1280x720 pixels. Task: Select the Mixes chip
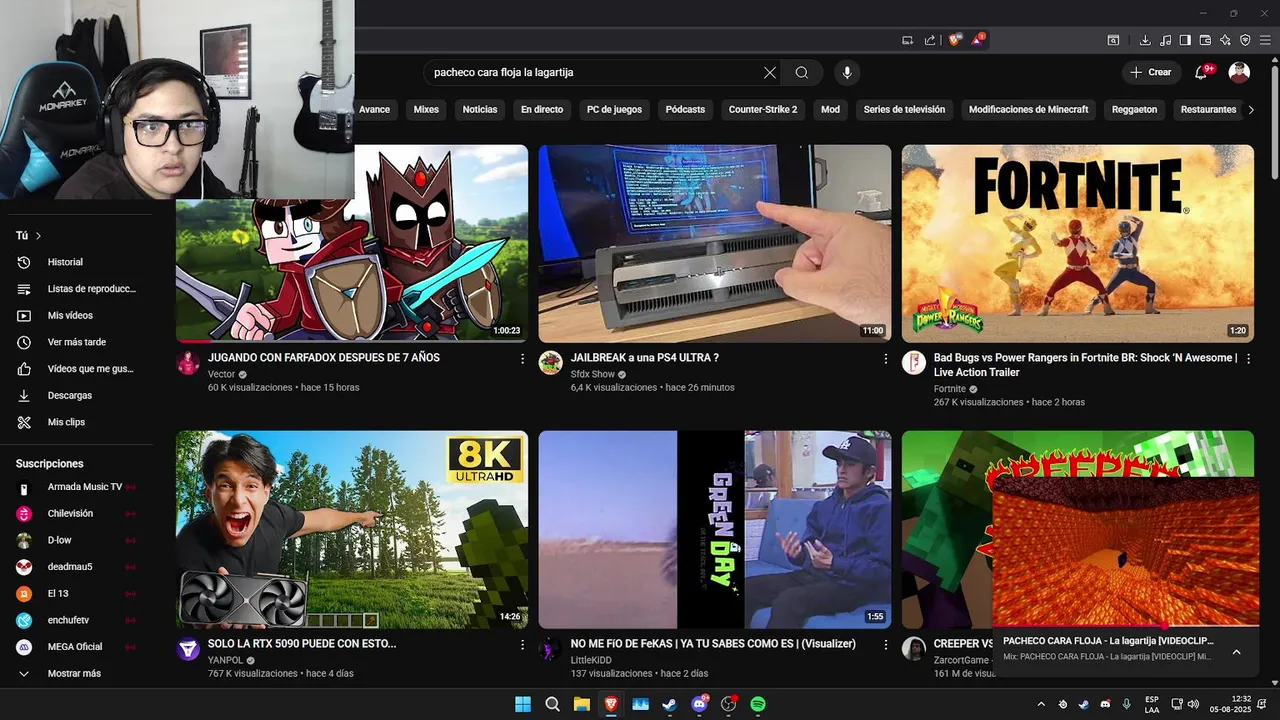pos(426,110)
